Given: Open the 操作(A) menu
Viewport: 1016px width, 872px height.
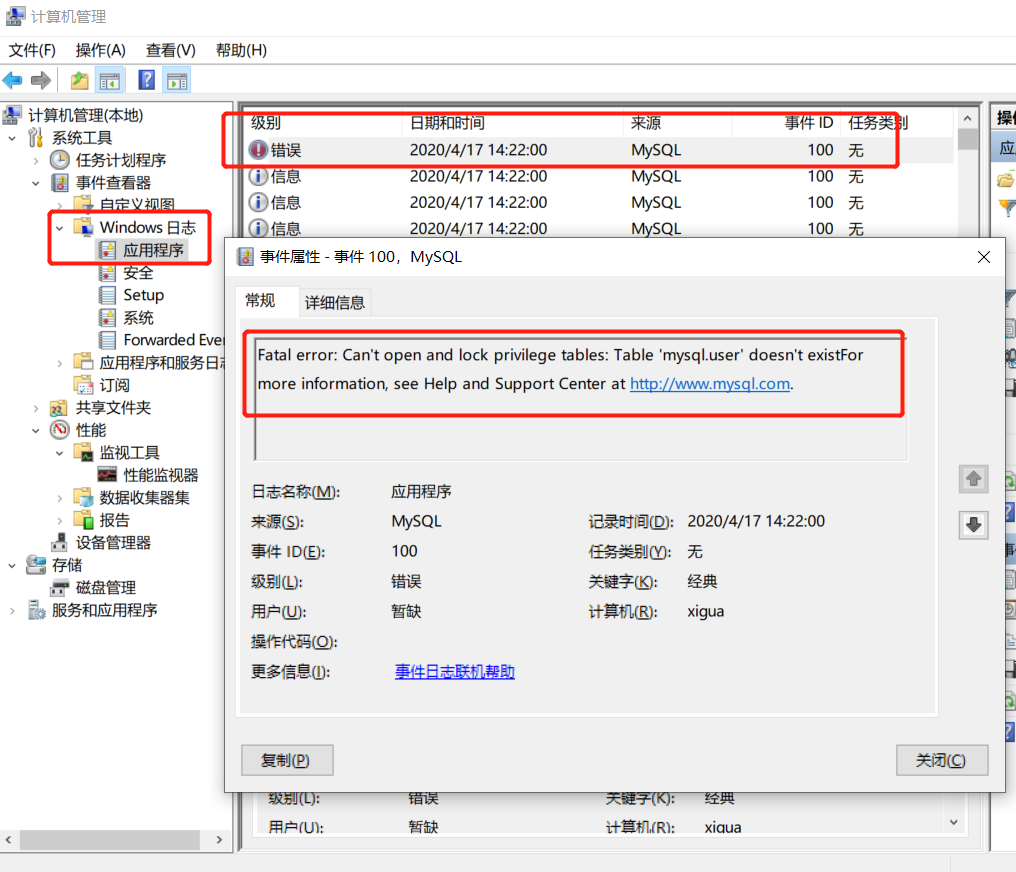Looking at the screenshot, I should (x=100, y=50).
